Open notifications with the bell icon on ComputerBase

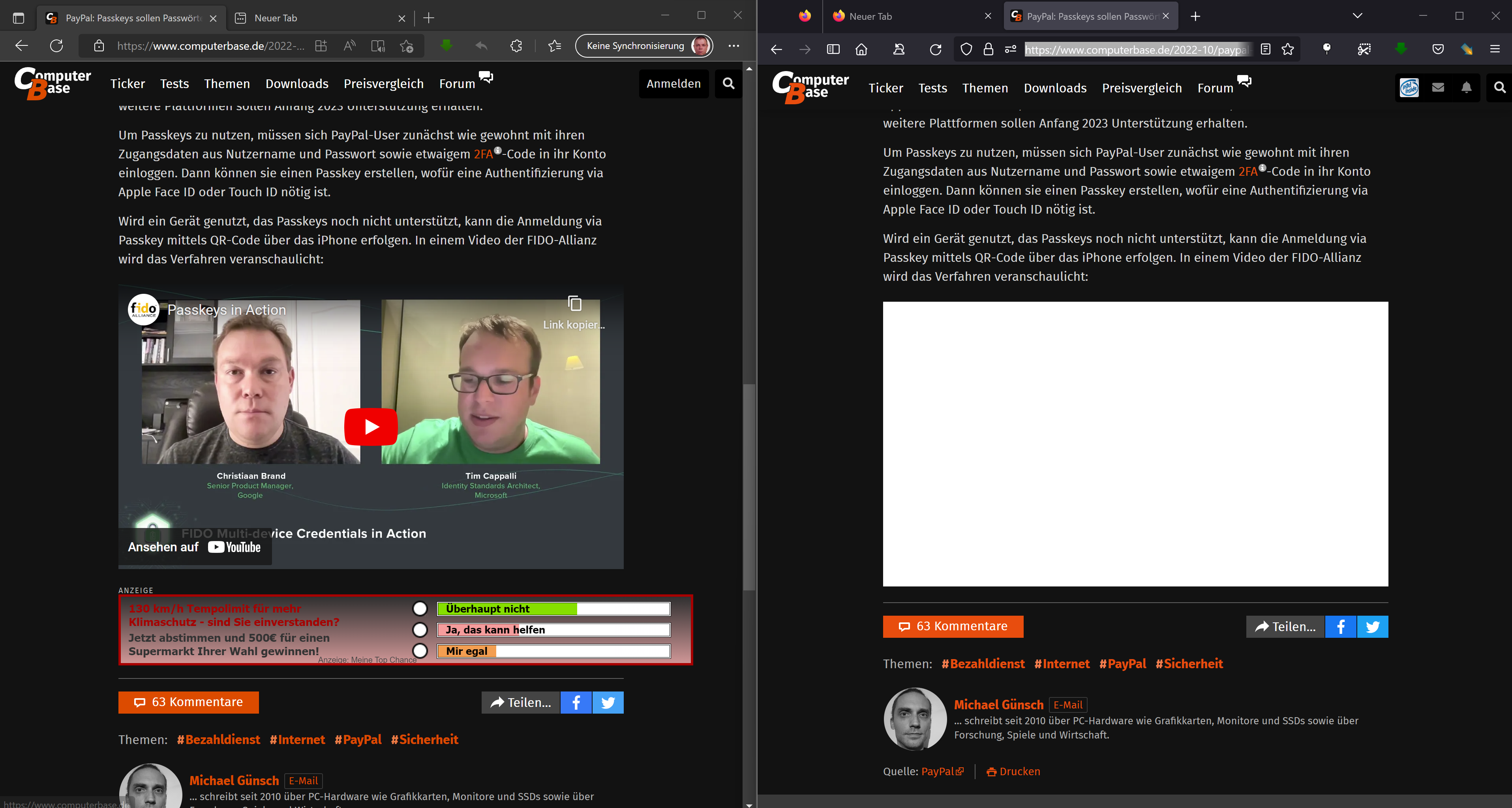(x=1466, y=88)
